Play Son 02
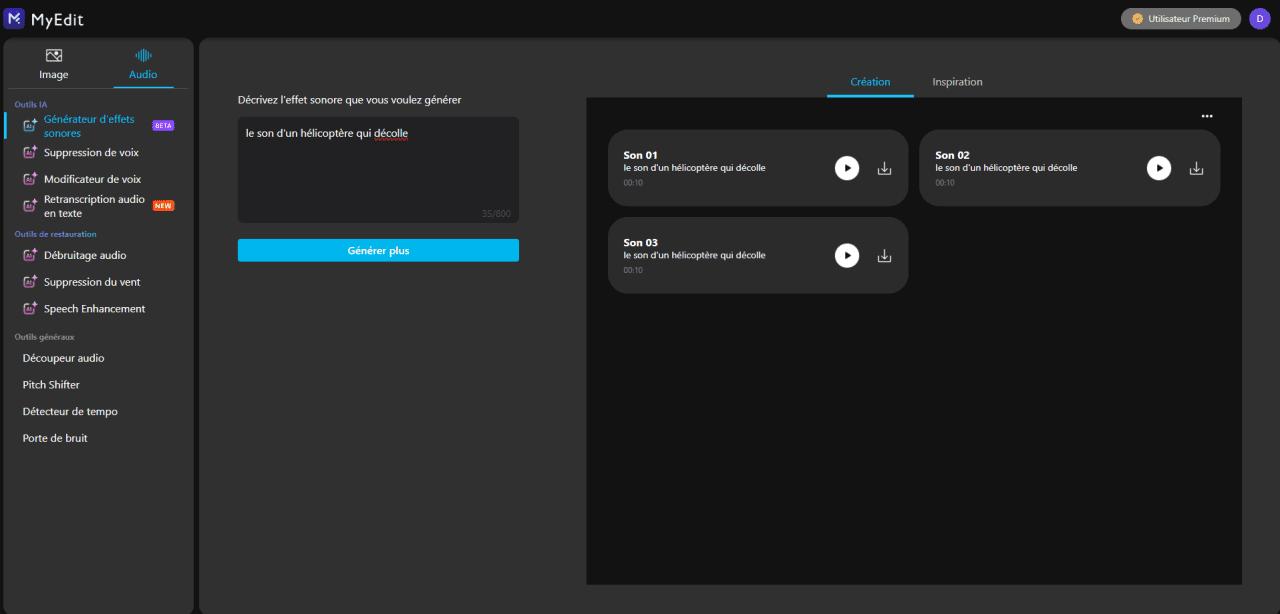 pyautogui.click(x=1159, y=168)
